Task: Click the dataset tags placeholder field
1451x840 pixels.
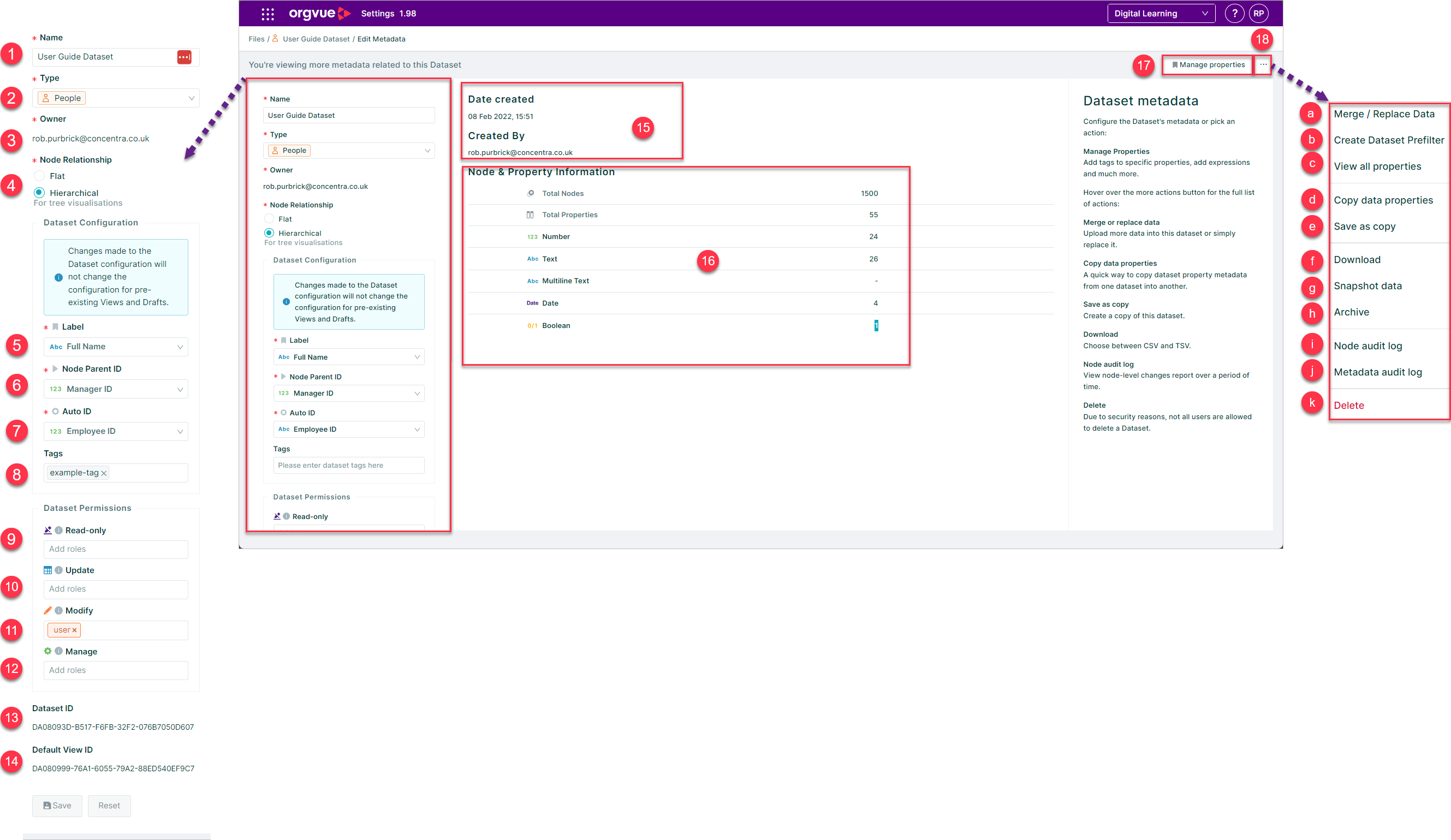Action: [x=349, y=465]
